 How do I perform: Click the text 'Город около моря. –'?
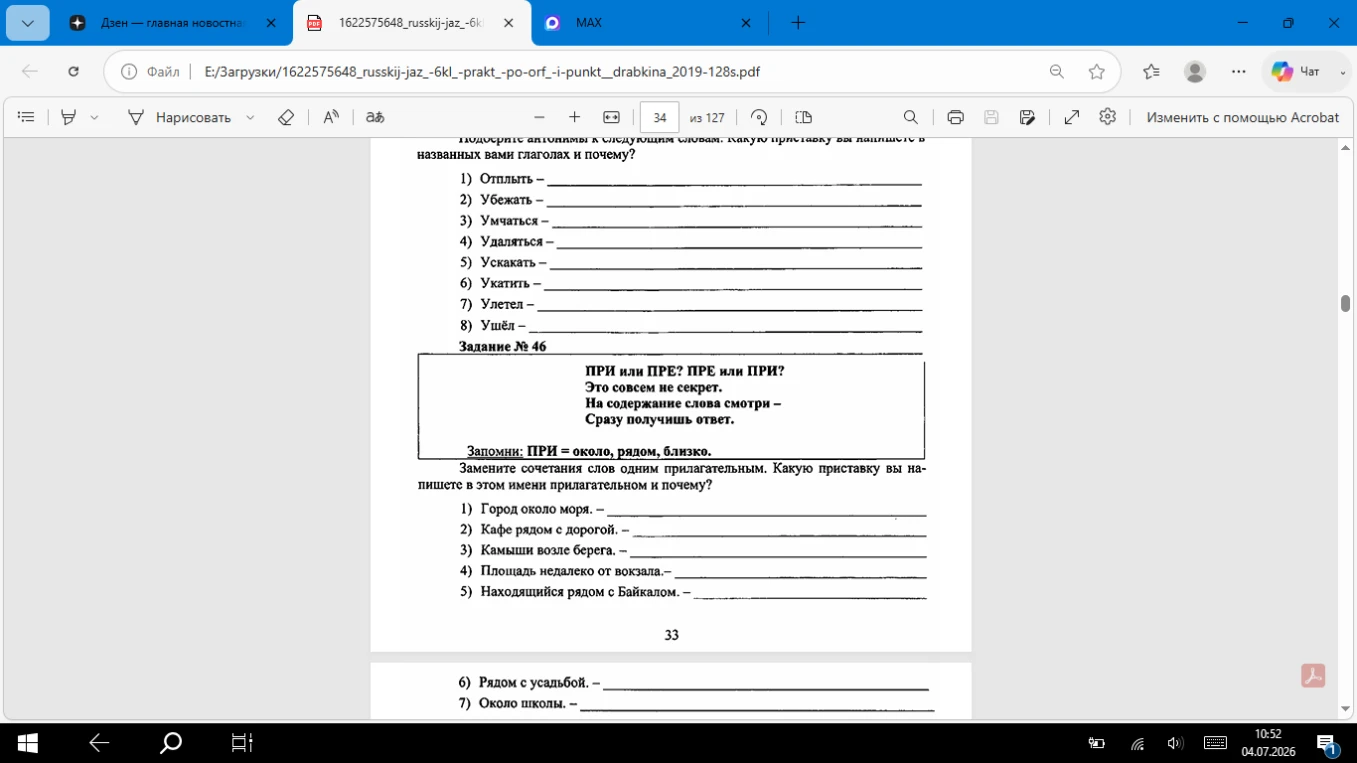click(x=542, y=509)
